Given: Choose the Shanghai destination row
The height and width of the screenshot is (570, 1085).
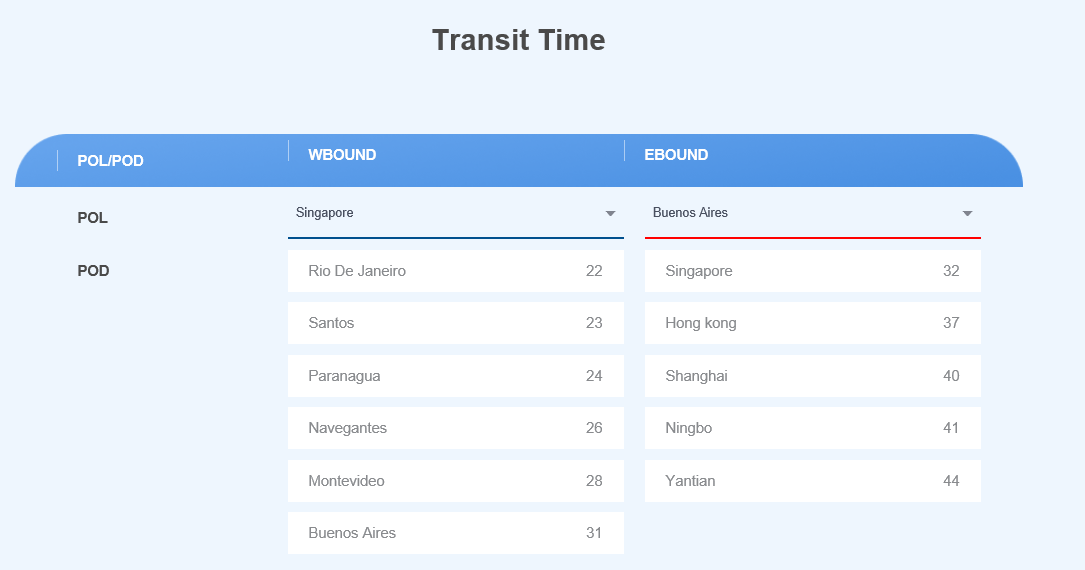Looking at the screenshot, I should click(x=812, y=376).
